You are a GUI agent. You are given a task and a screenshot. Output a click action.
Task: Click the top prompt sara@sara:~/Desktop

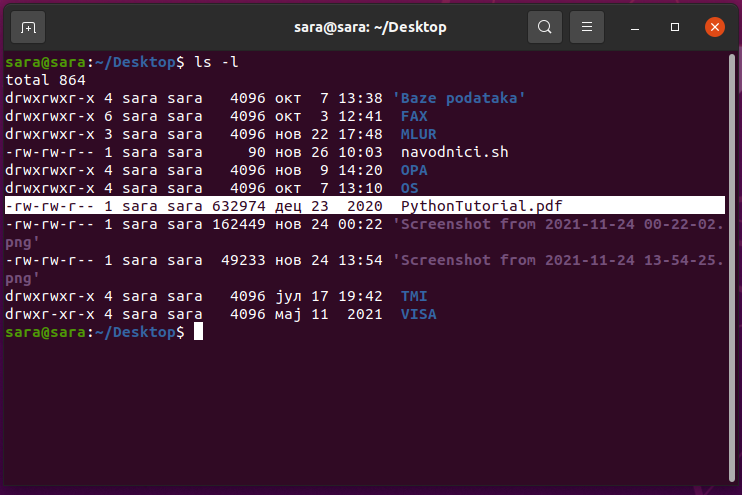[x=95, y=62]
